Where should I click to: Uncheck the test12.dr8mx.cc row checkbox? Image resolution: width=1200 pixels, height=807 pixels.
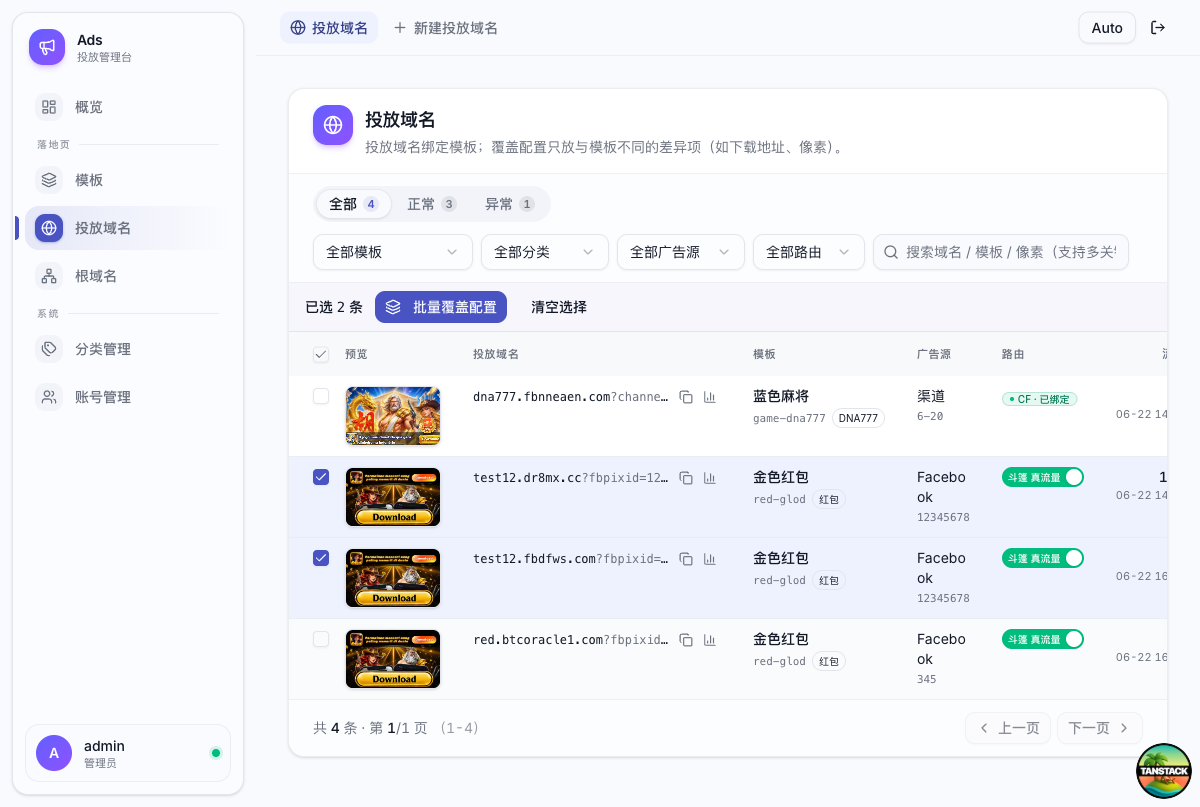[x=321, y=477]
